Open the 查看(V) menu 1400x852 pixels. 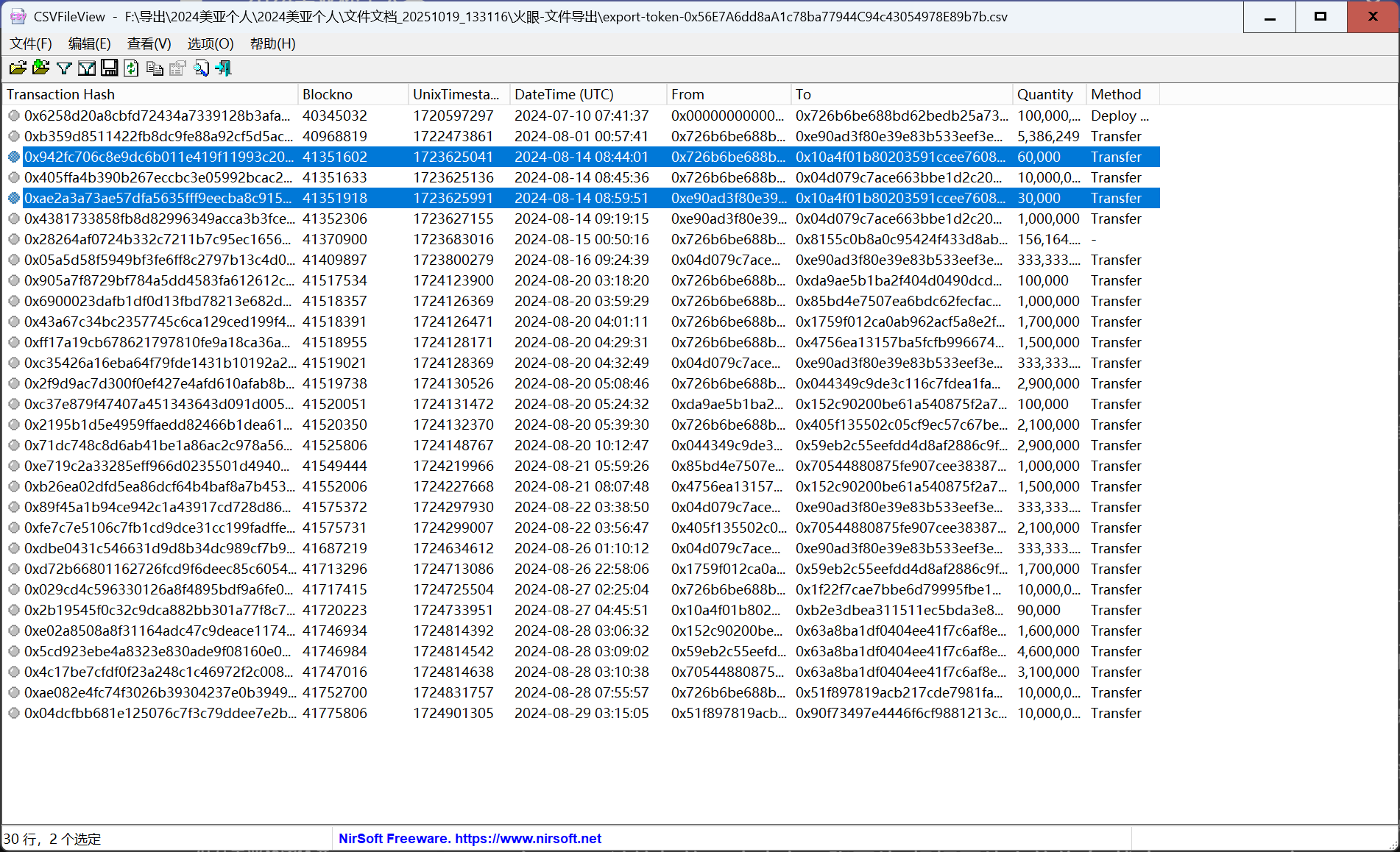149,44
